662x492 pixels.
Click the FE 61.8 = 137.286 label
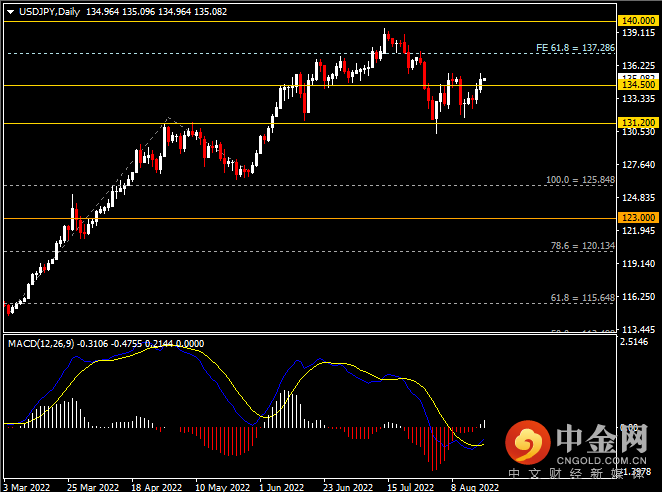click(x=575, y=48)
